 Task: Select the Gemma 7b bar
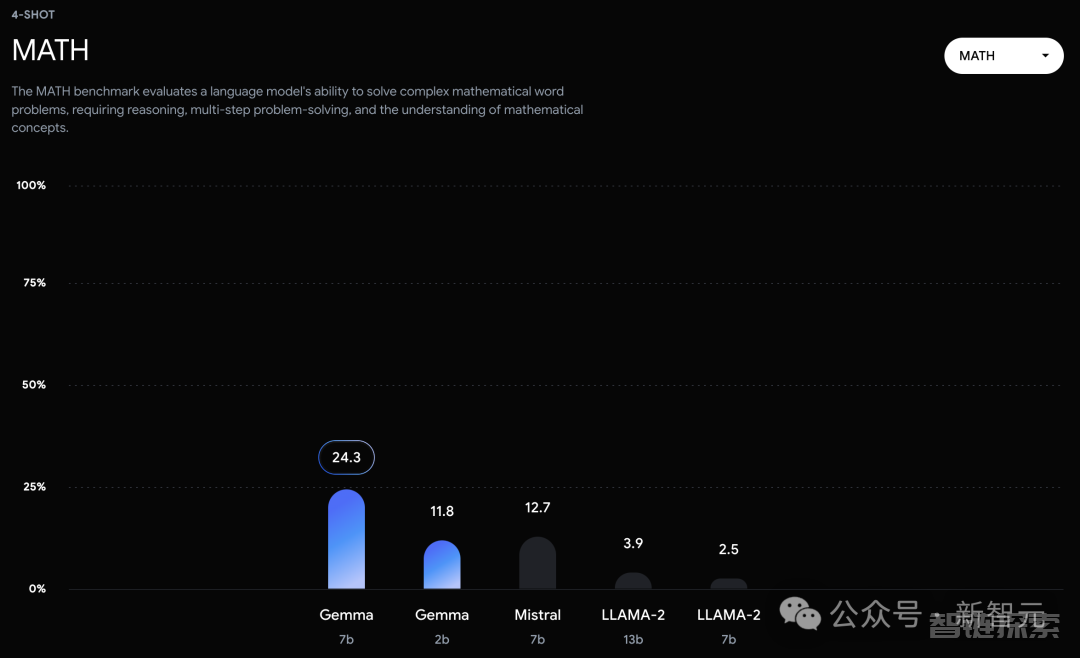346,539
